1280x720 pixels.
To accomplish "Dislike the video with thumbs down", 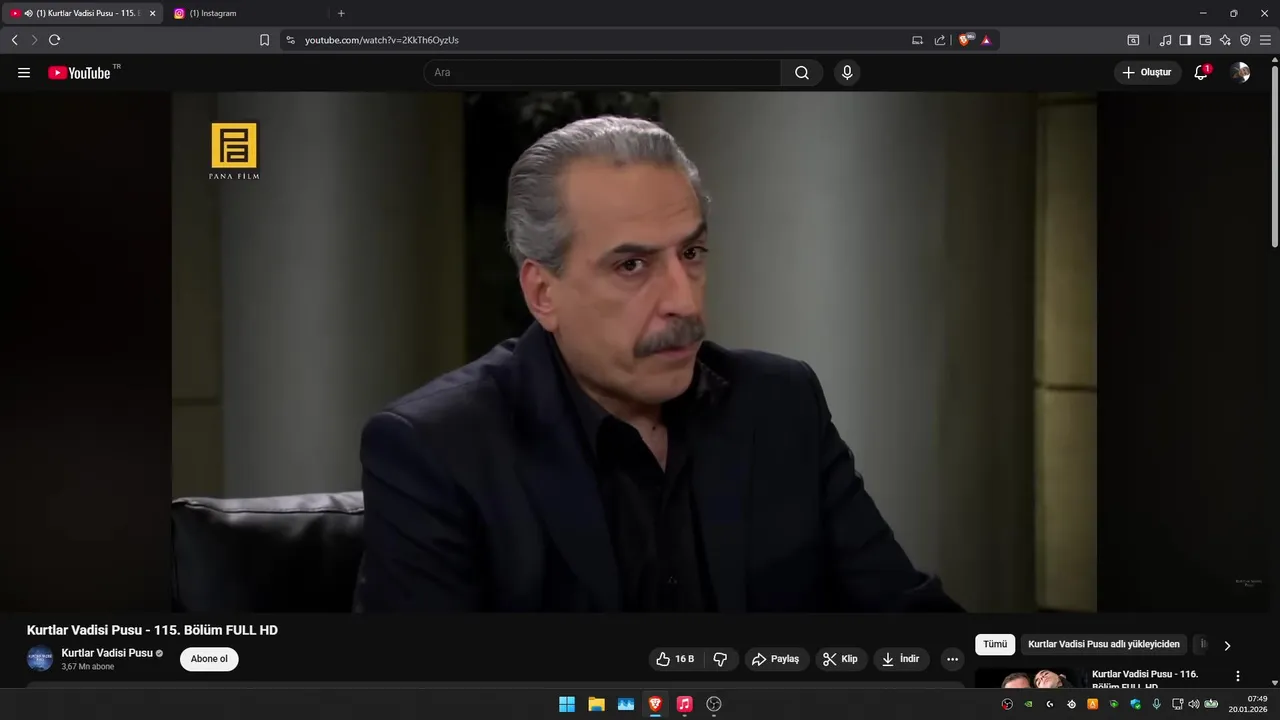I will pyautogui.click(x=720, y=659).
